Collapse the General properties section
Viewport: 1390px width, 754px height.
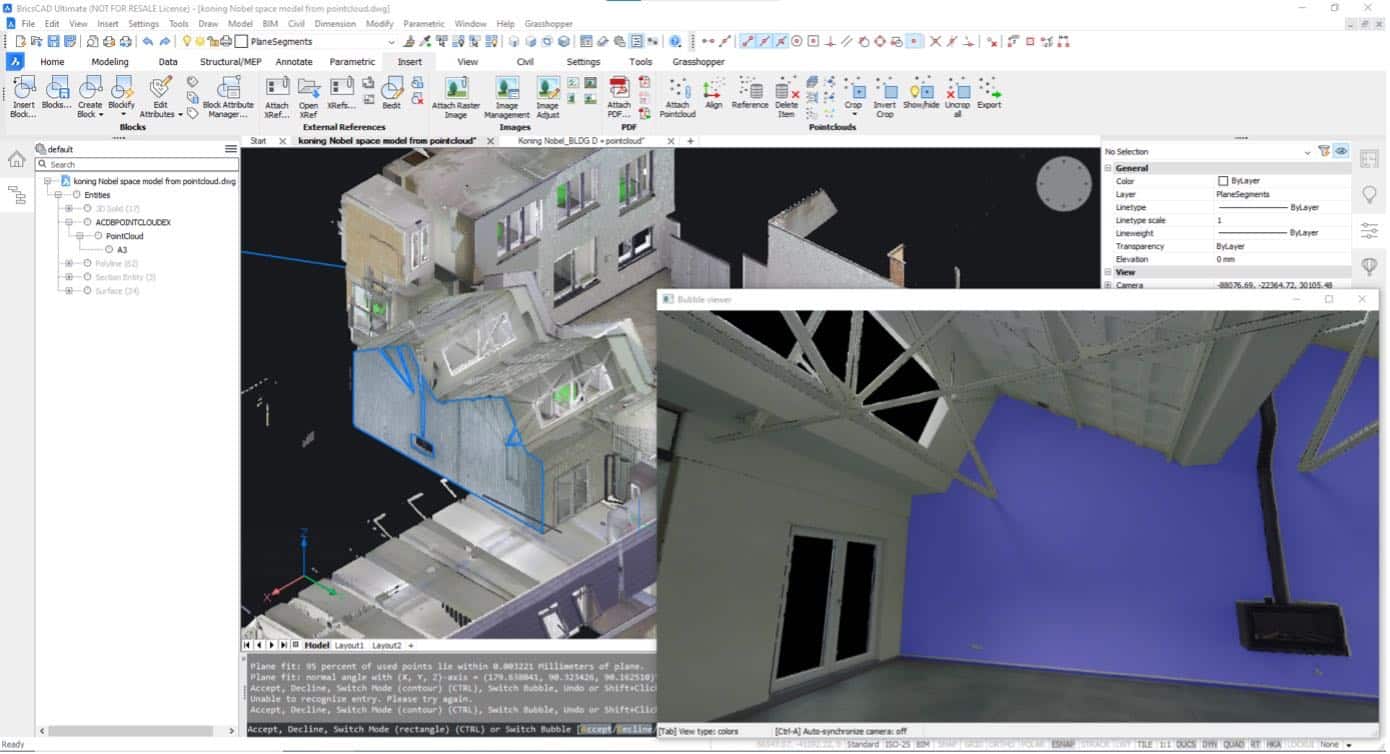point(1108,168)
